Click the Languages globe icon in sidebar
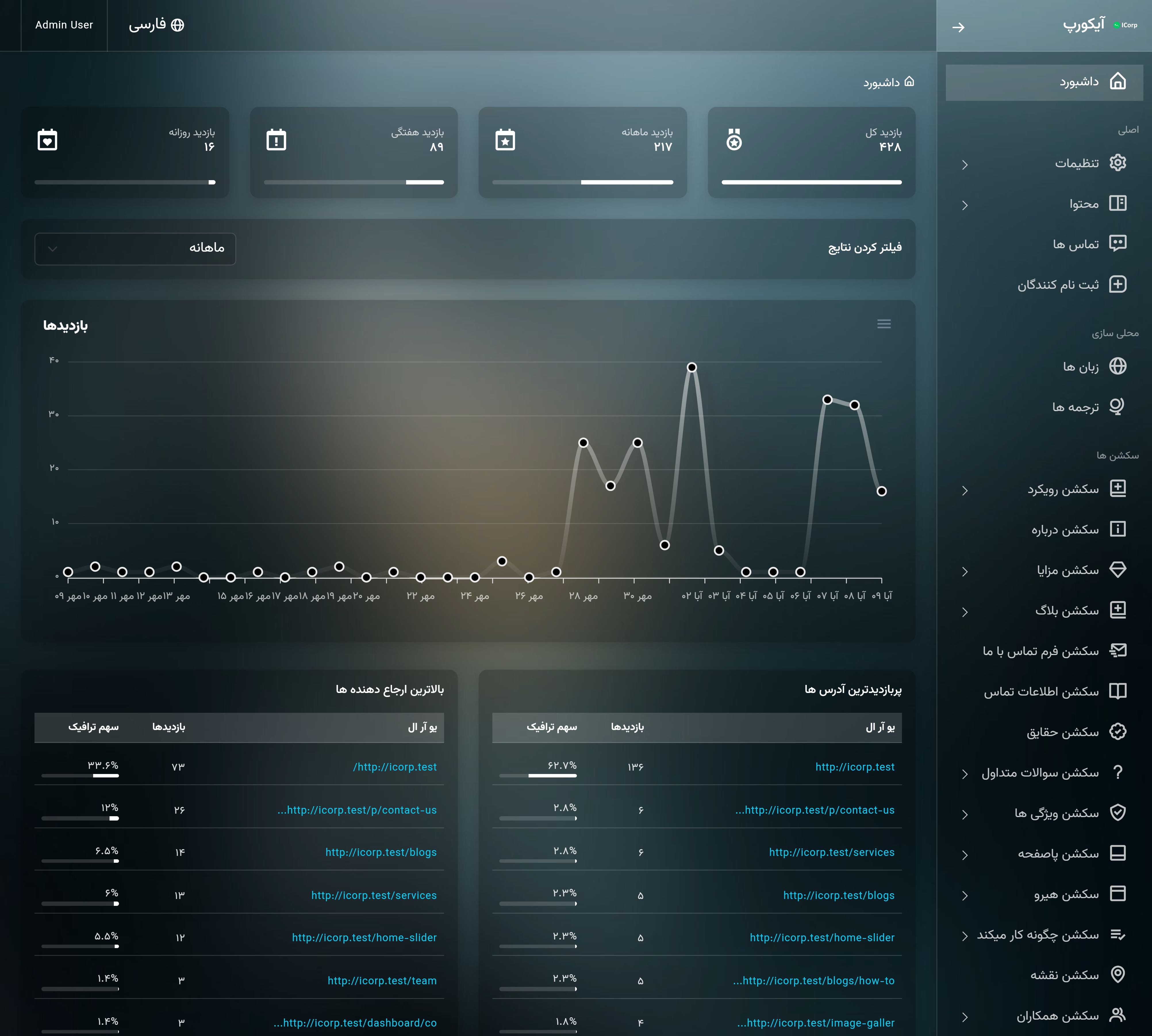Screen dimensions: 1152x1036 [x=1117, y=366]
